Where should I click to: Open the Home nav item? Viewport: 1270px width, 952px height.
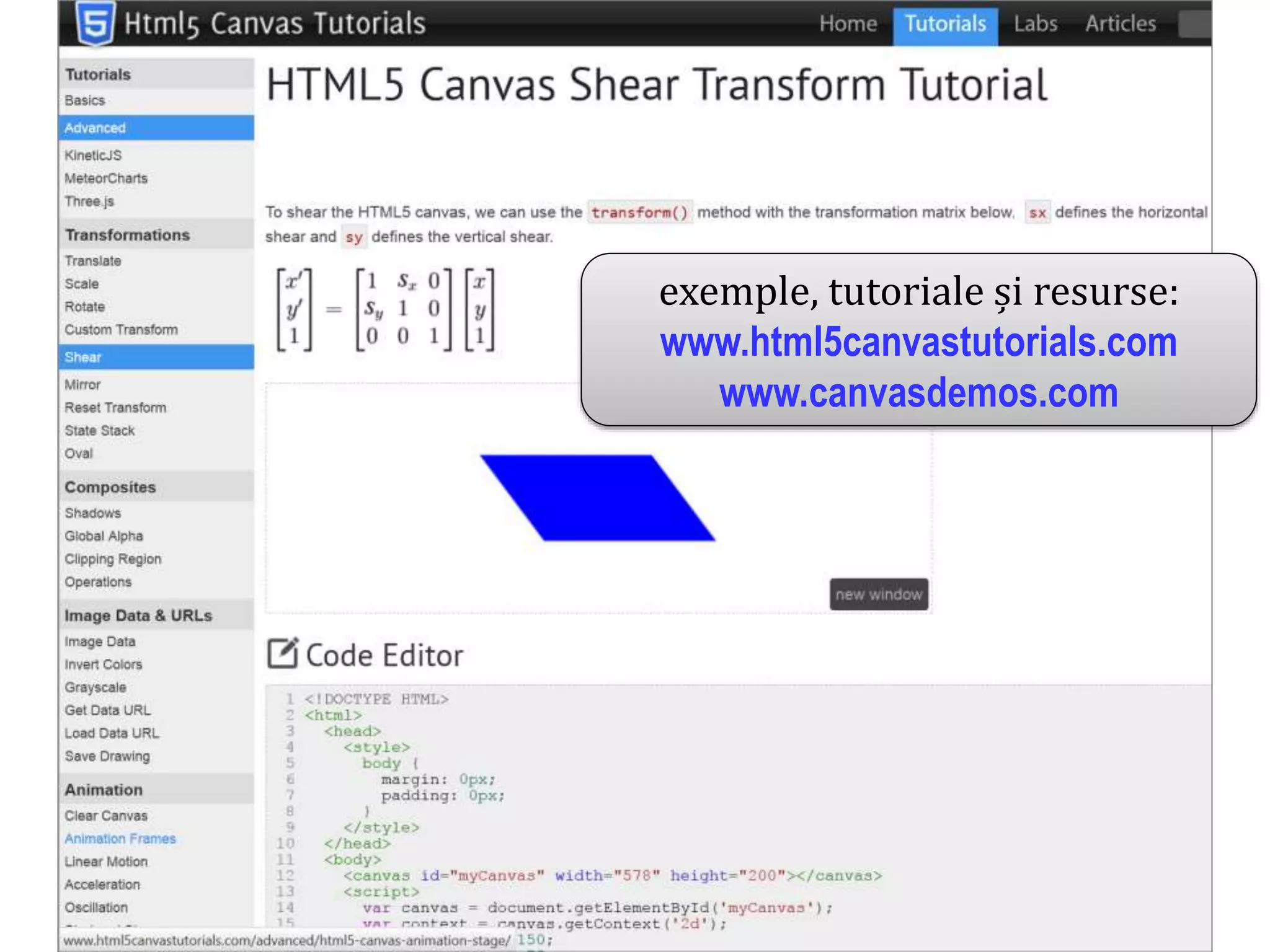(848, 24)
